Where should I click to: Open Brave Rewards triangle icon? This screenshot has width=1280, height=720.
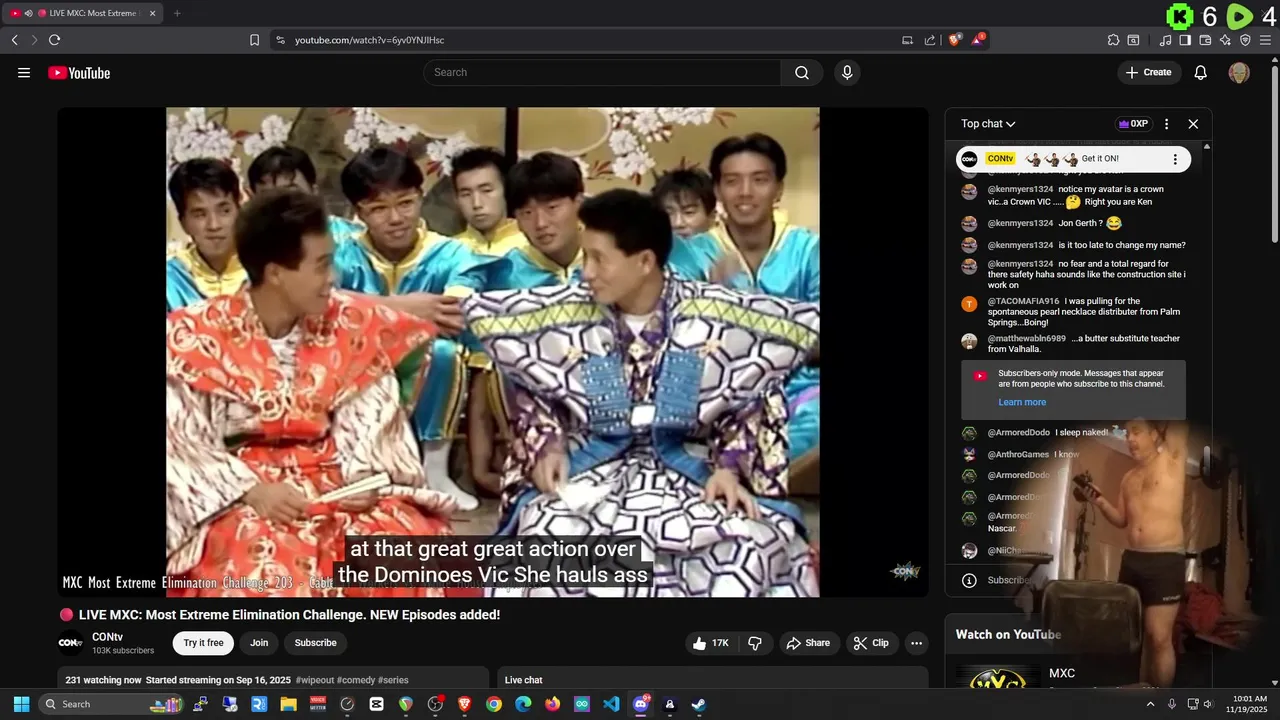(x=978, y=40)
